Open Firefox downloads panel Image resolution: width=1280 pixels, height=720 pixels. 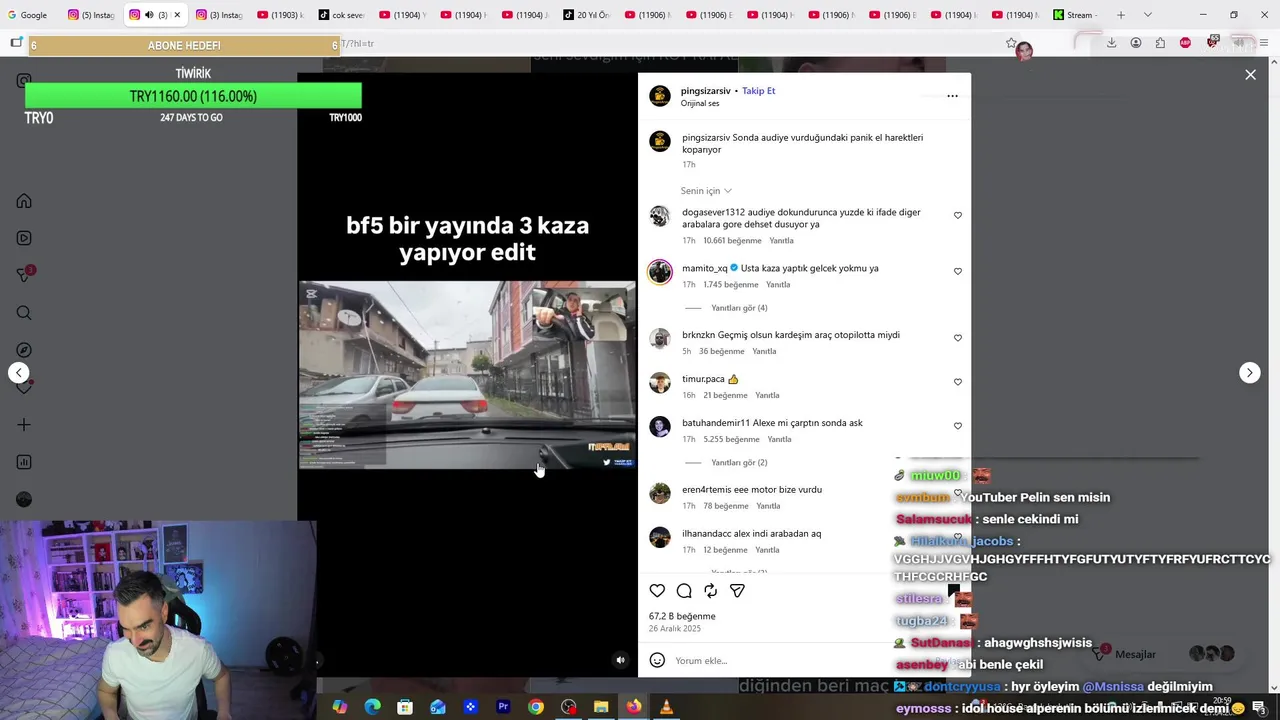(x=1111, y=43)
